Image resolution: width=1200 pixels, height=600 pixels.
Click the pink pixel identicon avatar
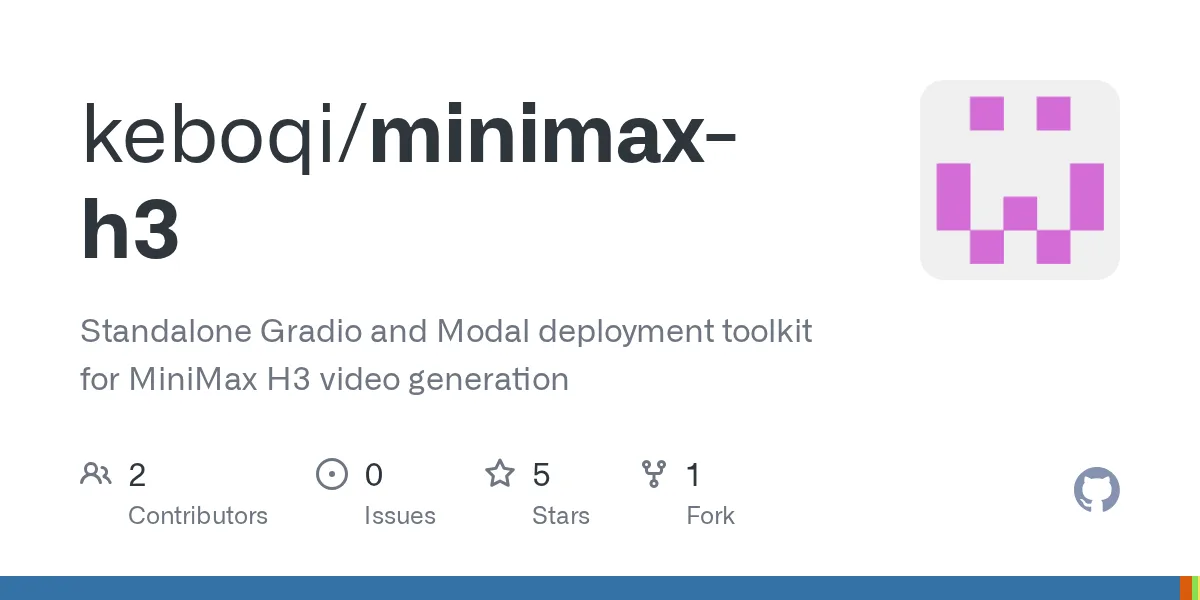1020,180
